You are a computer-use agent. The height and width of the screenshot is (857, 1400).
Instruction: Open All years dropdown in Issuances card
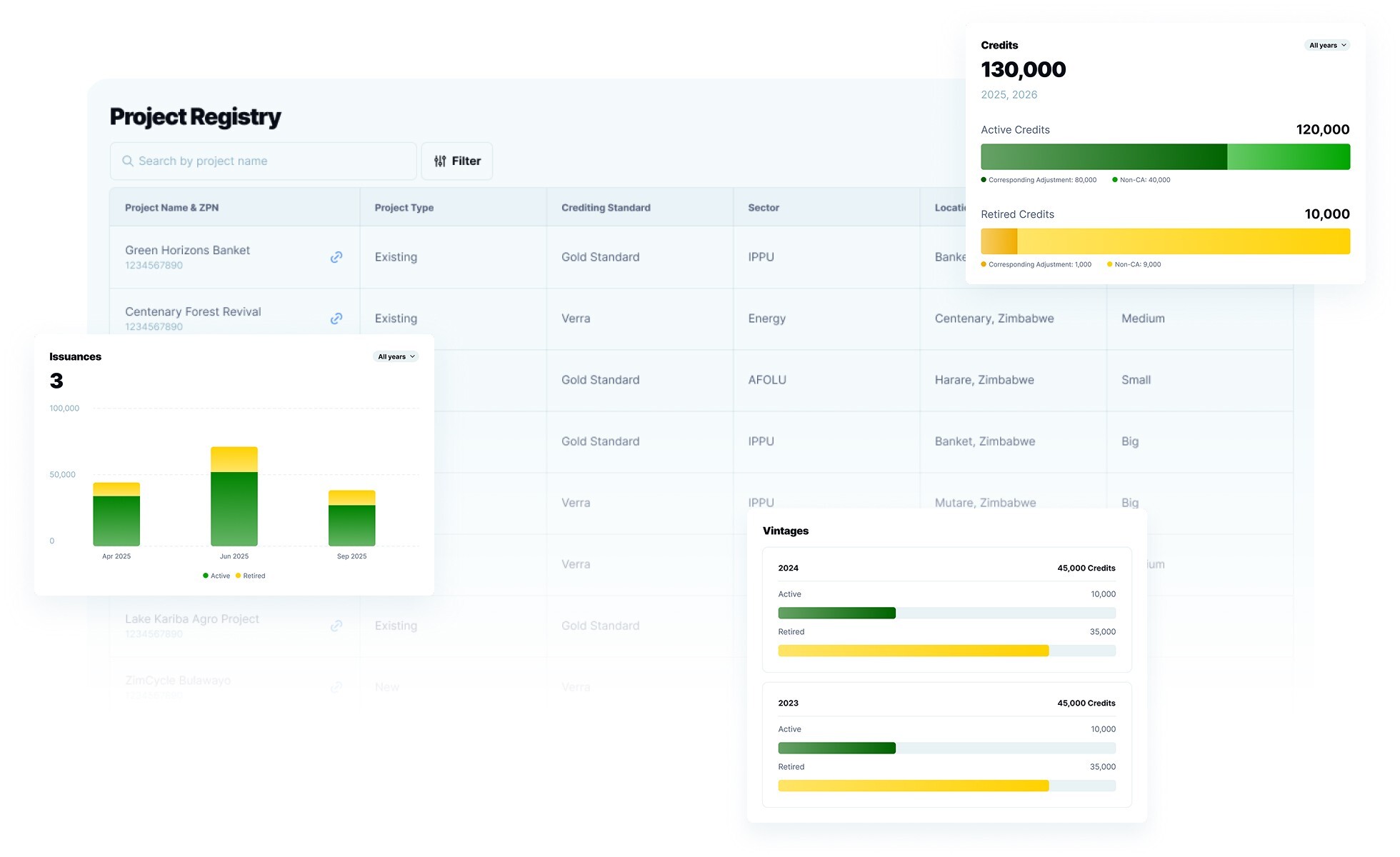tap(396, 356)
